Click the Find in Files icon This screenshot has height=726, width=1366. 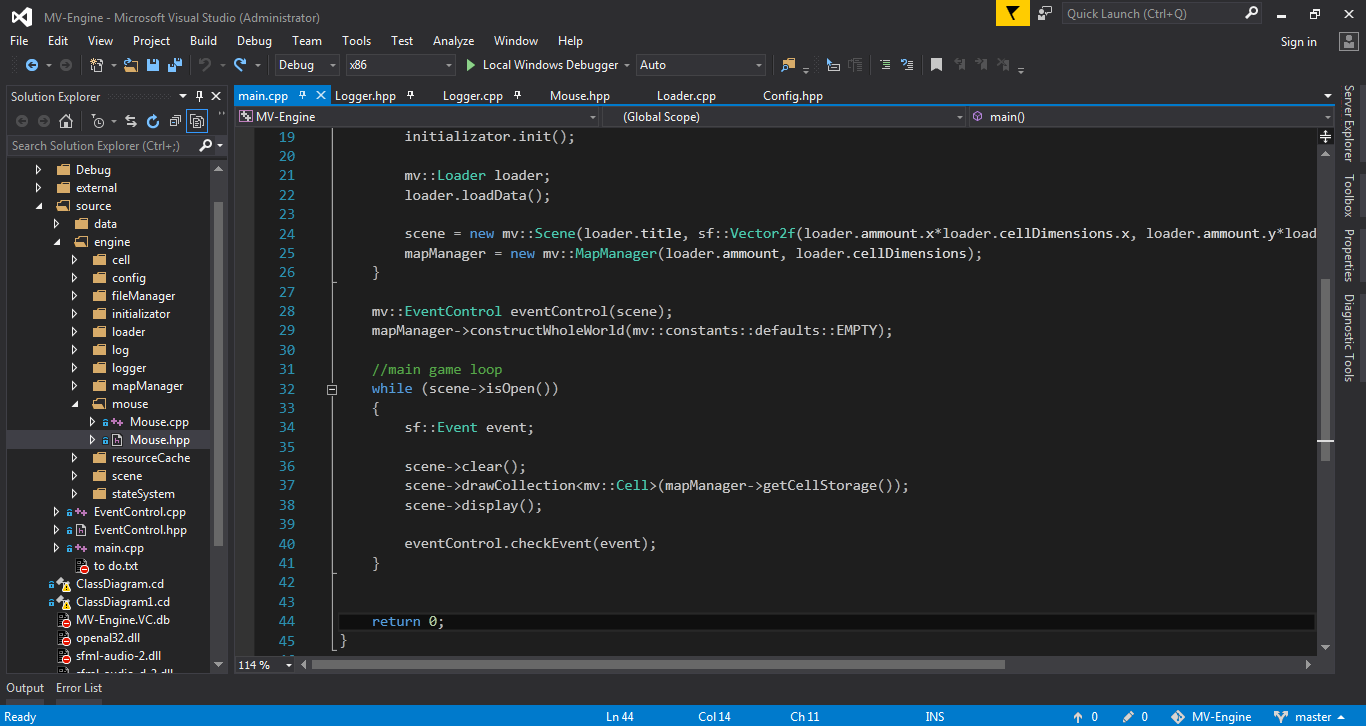click(x=788, y=65)
